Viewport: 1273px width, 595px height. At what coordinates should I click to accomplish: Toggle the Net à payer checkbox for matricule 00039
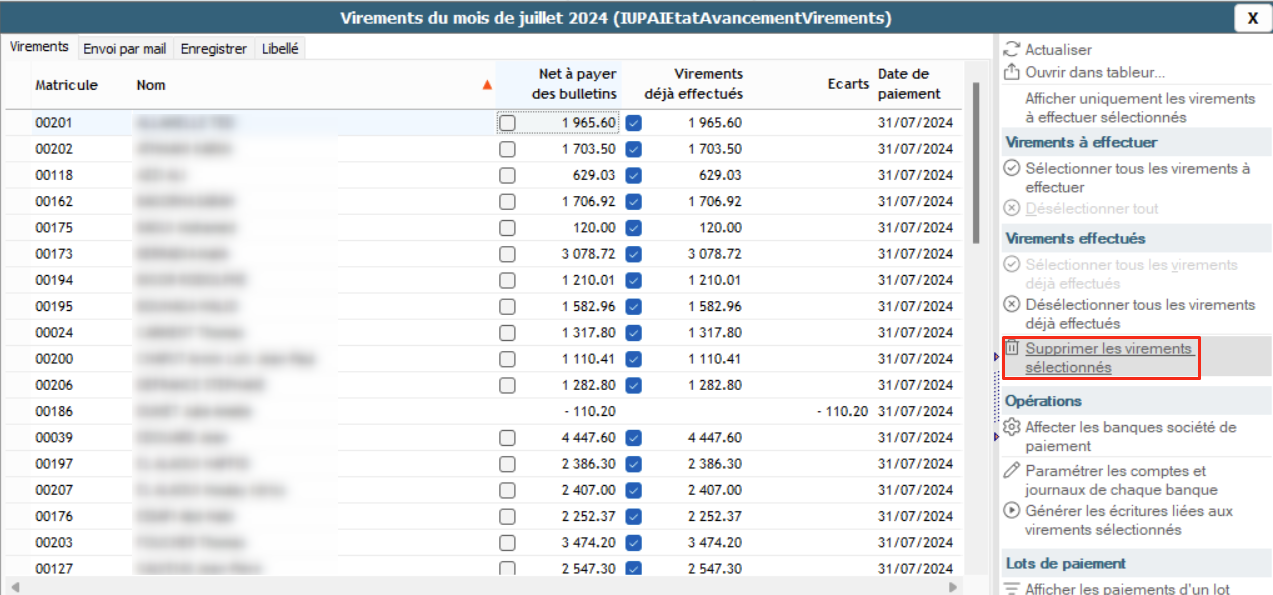508,438
